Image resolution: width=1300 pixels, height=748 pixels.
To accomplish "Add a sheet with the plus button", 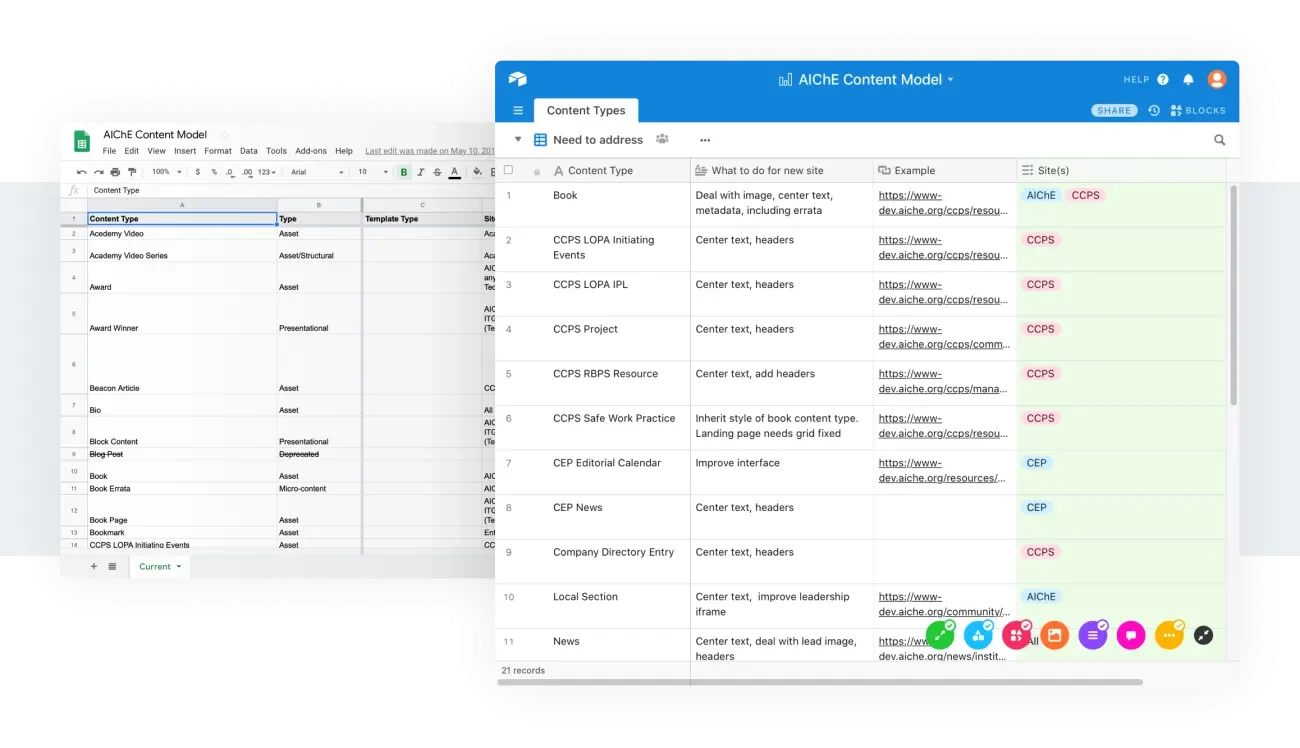I will click(x=94, y=566).
